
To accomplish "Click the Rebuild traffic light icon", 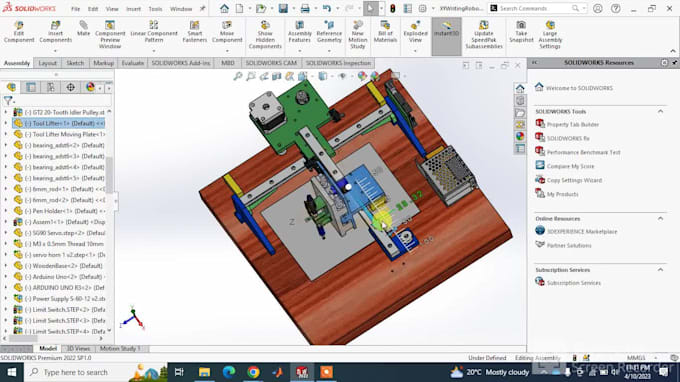I will pyautogui.click(x=392, y=8).
